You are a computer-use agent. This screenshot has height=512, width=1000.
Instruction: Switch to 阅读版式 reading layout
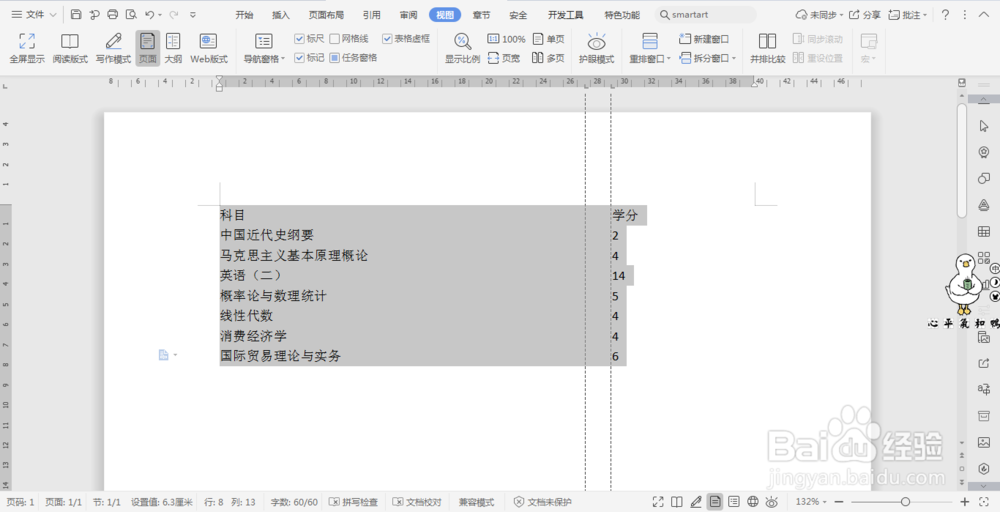click(70, 48)
